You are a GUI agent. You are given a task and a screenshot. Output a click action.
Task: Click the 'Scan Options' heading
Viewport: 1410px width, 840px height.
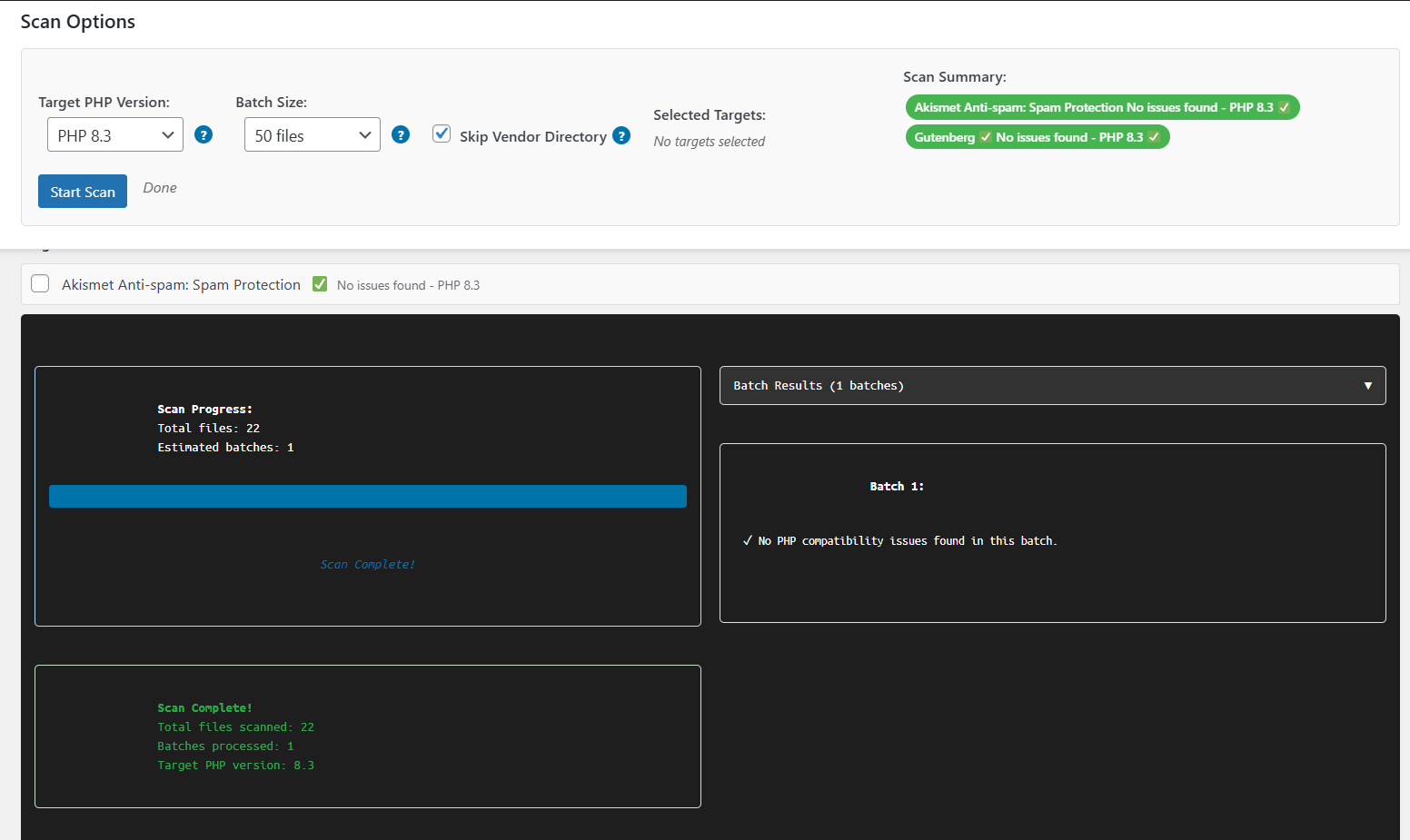78,22
